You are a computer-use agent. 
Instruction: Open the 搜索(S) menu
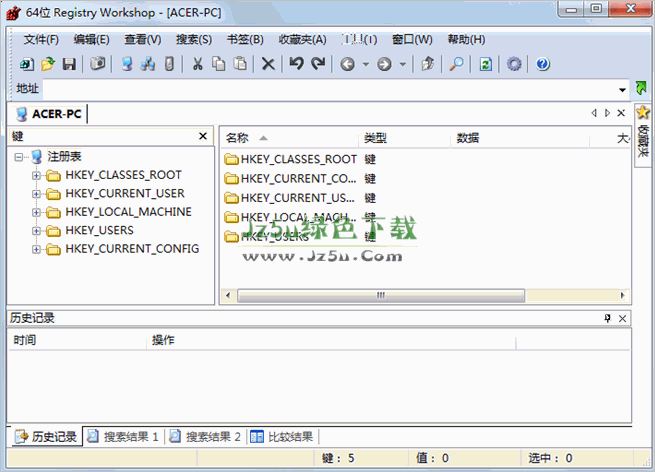click(x=194, y=40)
